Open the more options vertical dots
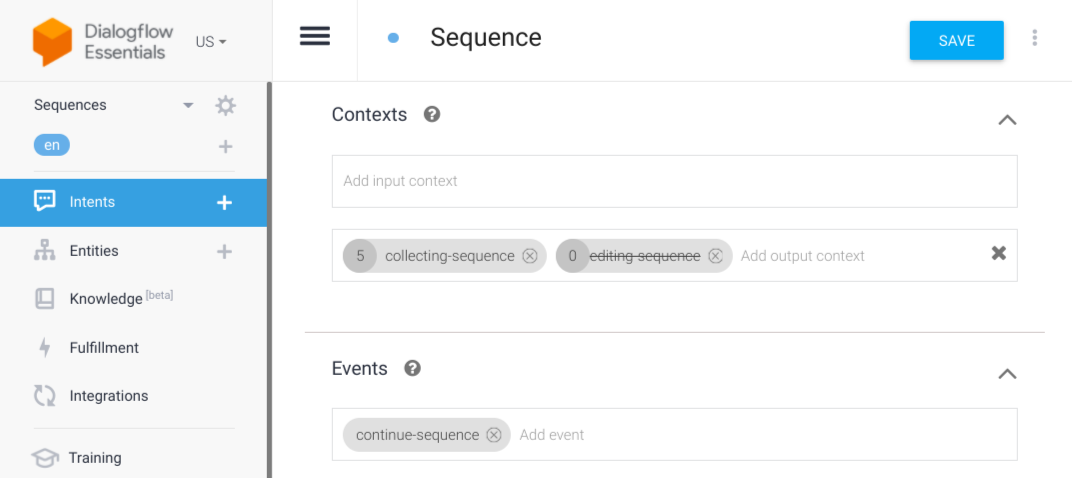This screenshot has width=1072, height=478. pyautogui.click(x=1034, y=38)
